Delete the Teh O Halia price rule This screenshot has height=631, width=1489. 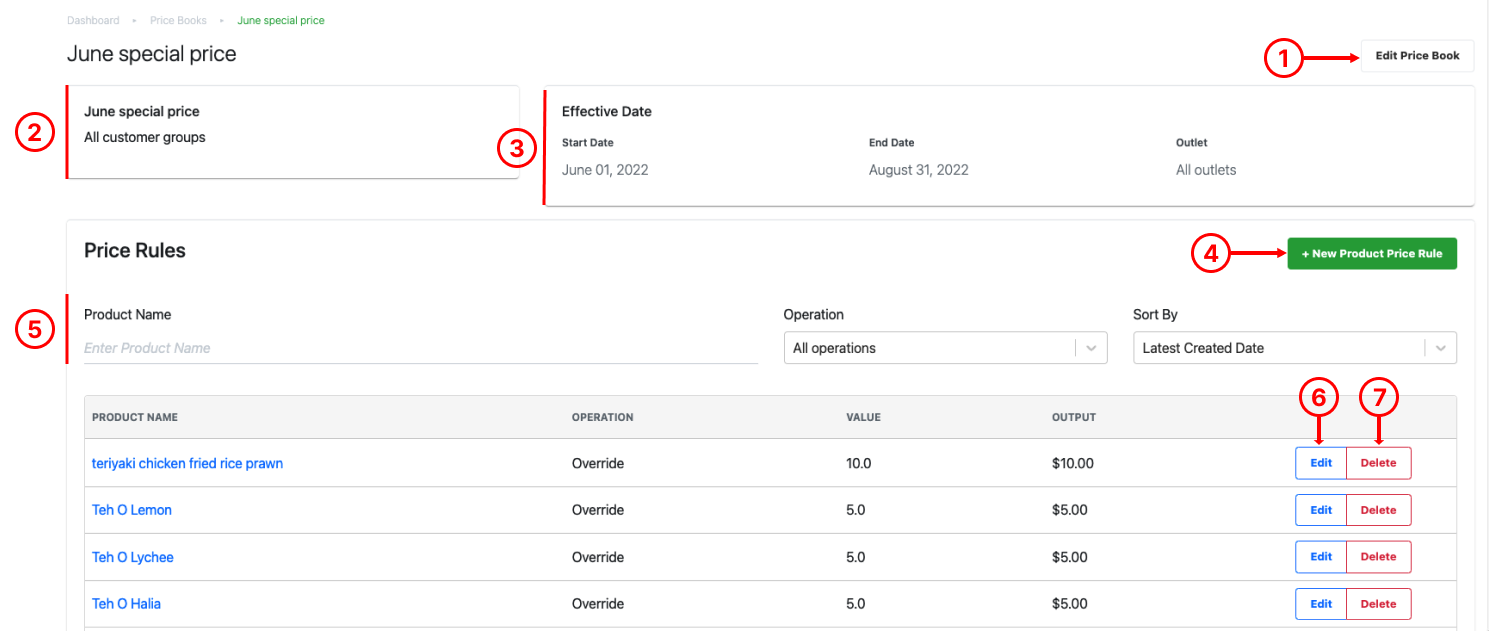1379,604
